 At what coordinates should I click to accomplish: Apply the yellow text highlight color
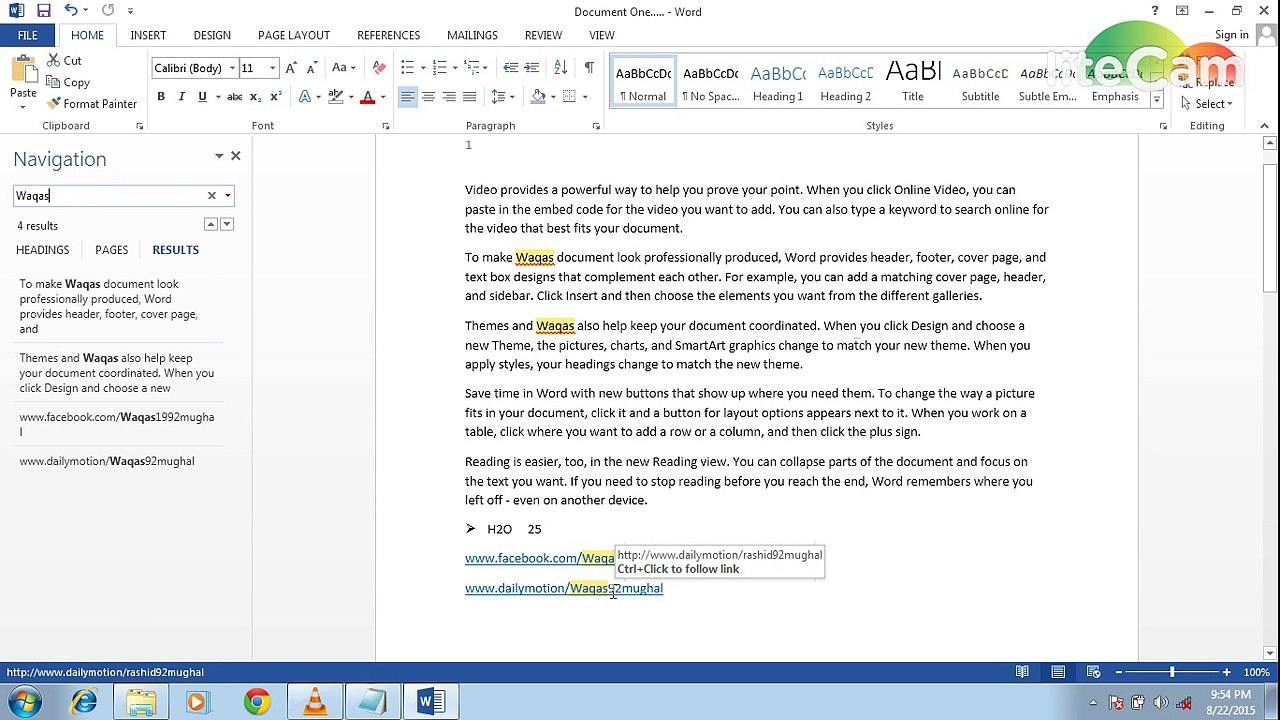pyautogui.click(x=336, y=97)
